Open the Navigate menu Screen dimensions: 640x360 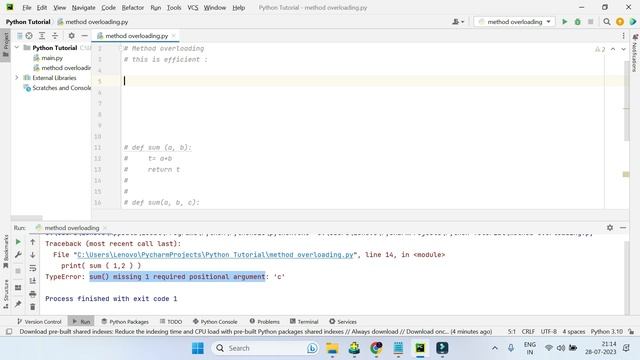83,8
